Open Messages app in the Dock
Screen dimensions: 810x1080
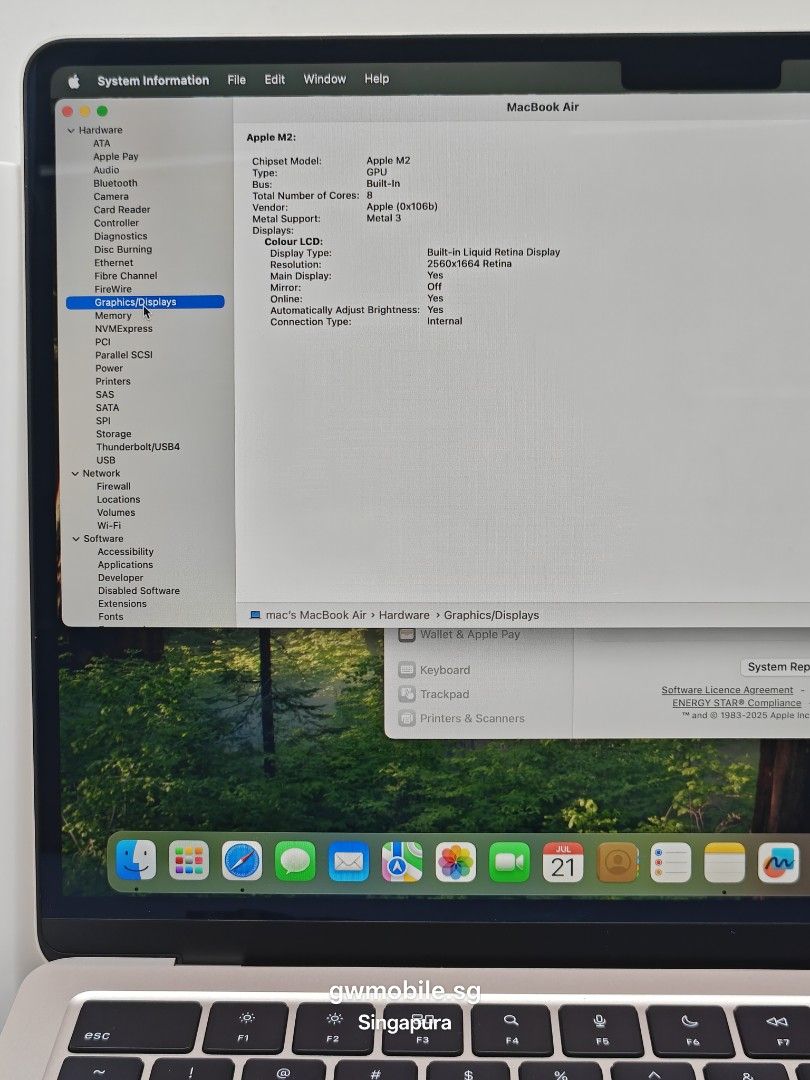coord(295,861)
